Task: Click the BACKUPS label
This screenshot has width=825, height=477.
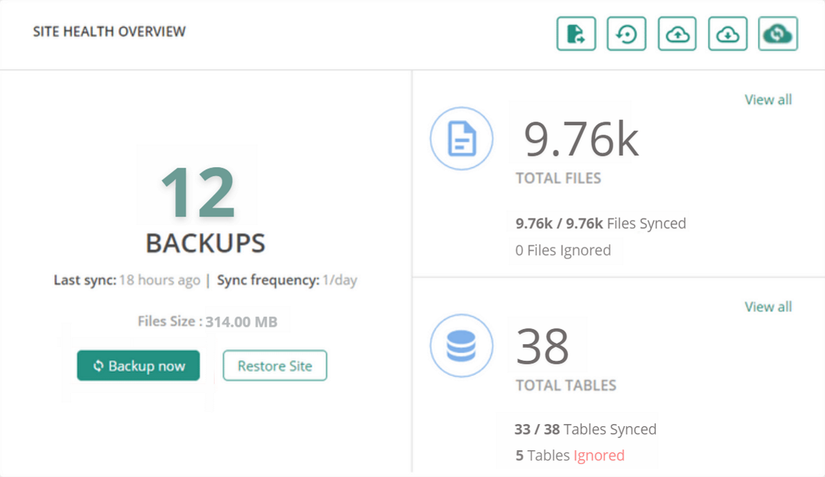Action: 205,243
